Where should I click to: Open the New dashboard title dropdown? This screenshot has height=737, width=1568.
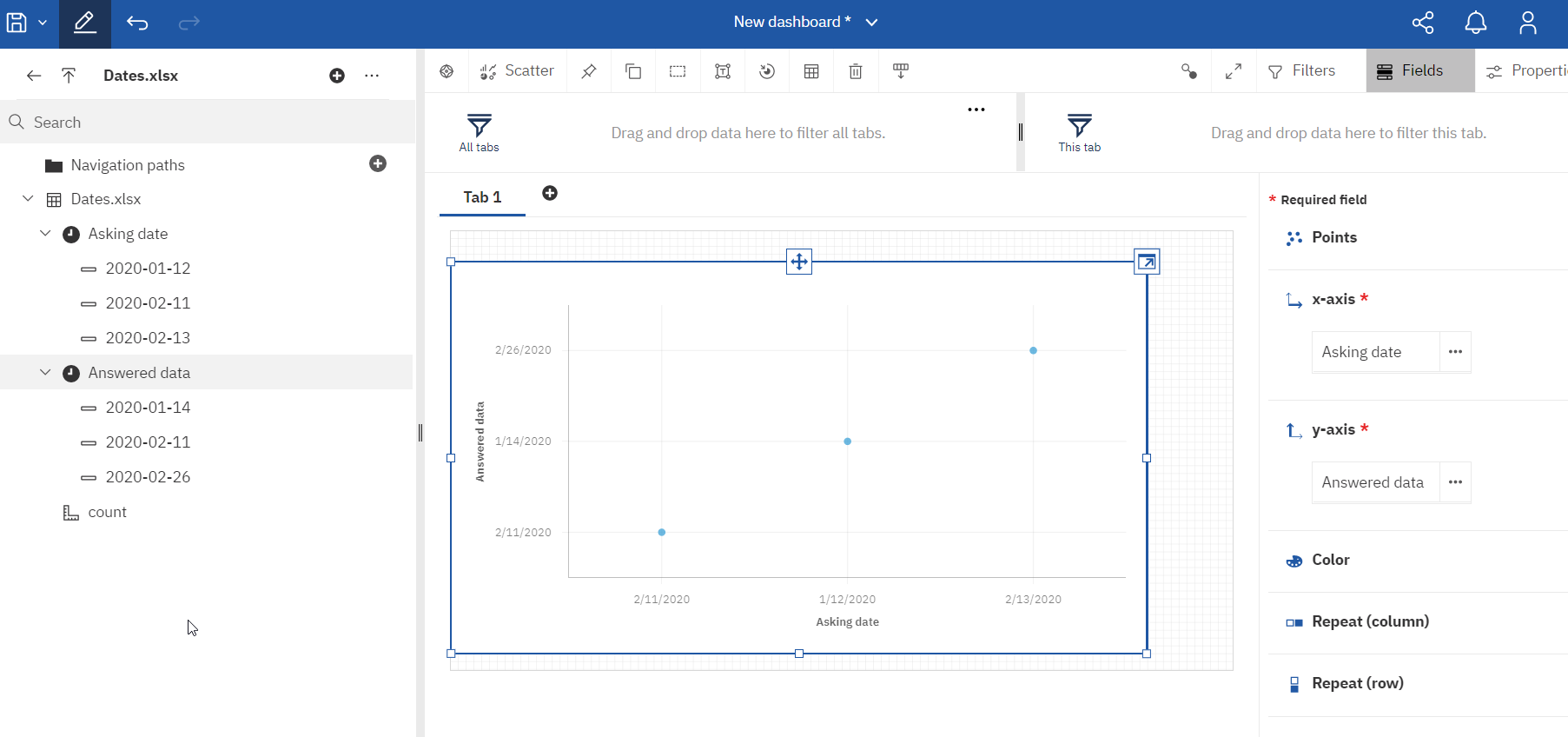[x=872, y=23]
